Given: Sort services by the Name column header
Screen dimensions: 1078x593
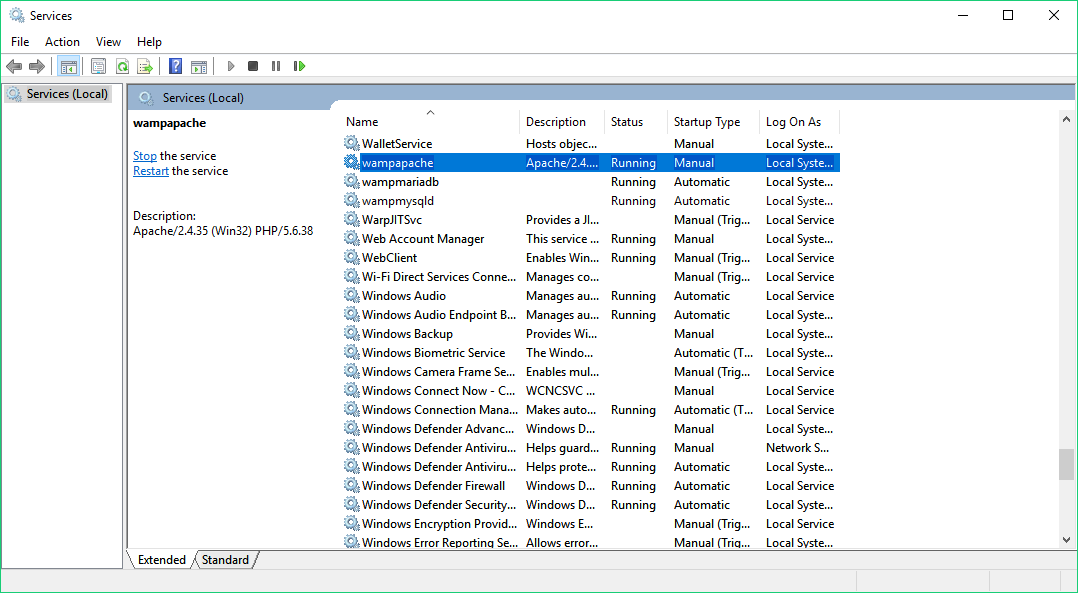Looking at the screenshot, I should click(x=430, y=122).
